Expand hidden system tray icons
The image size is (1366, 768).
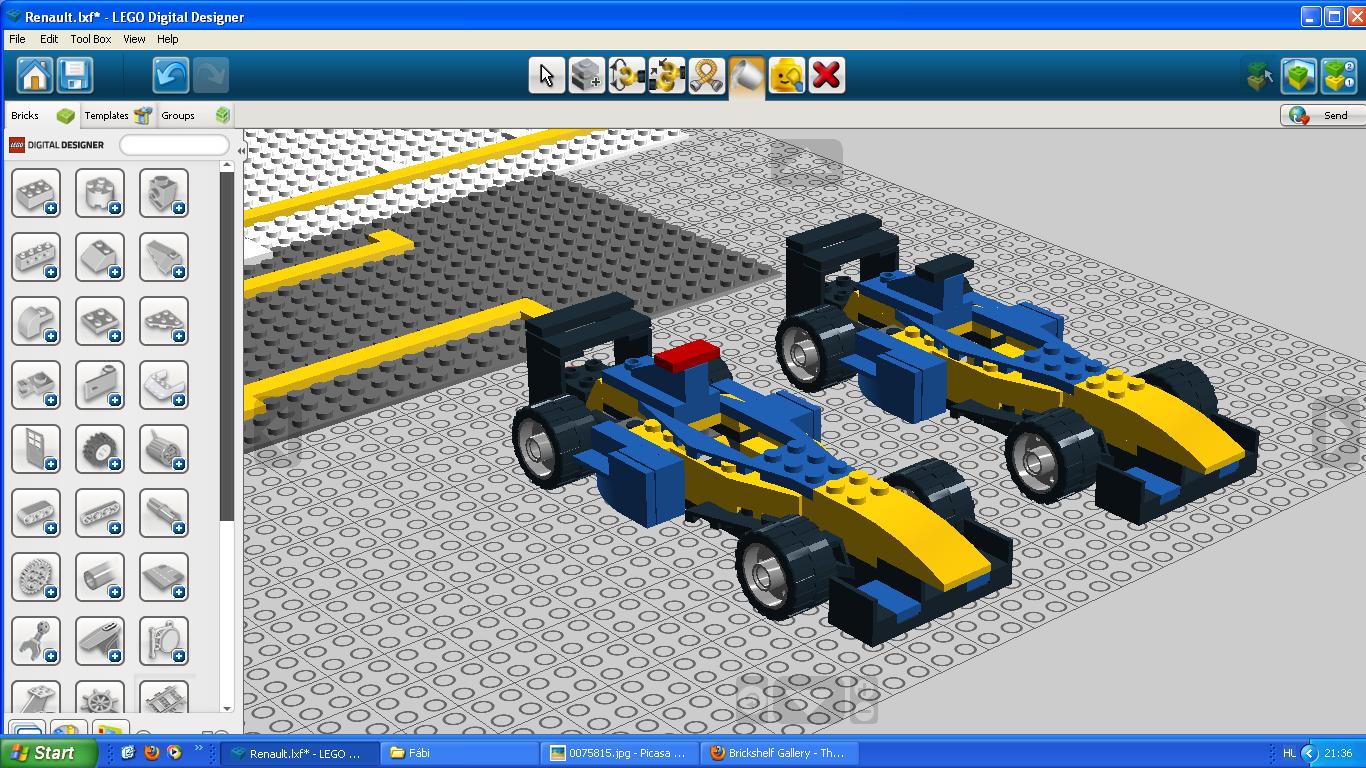[1309, 753]
